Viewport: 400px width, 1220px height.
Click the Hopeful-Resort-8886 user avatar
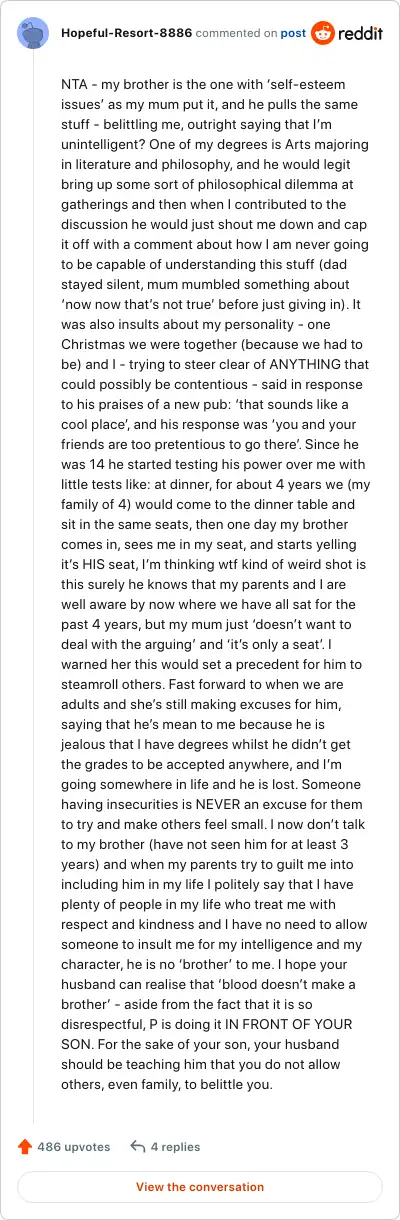[x=34, y=33]
